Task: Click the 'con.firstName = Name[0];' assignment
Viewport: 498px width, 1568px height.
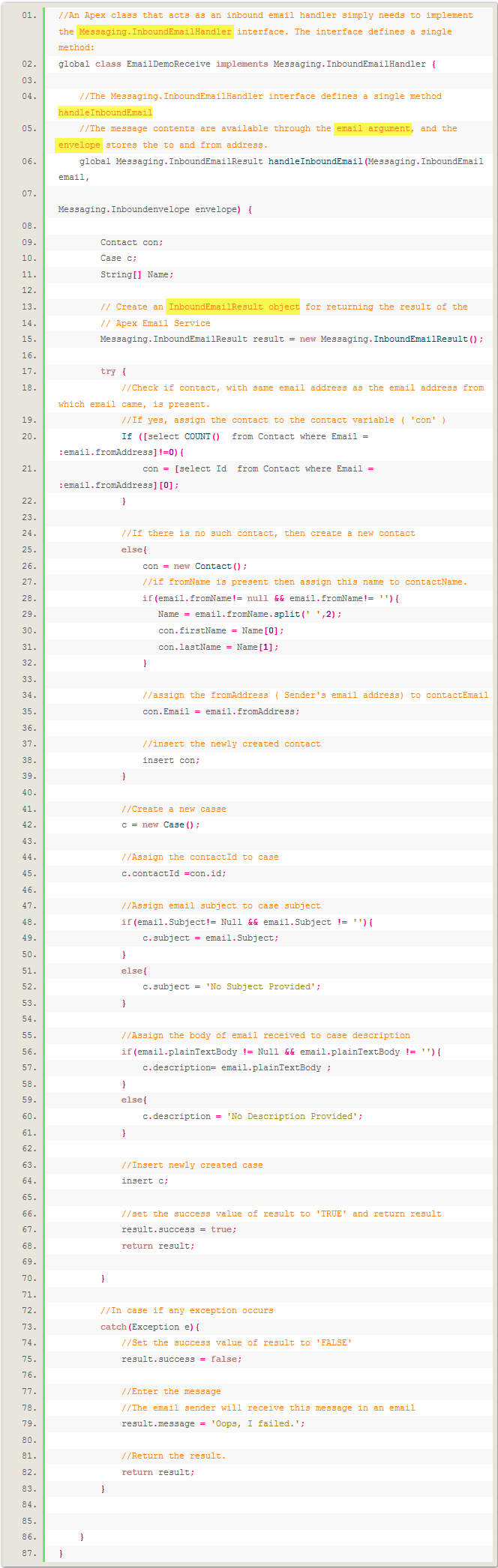Action: 220,630
